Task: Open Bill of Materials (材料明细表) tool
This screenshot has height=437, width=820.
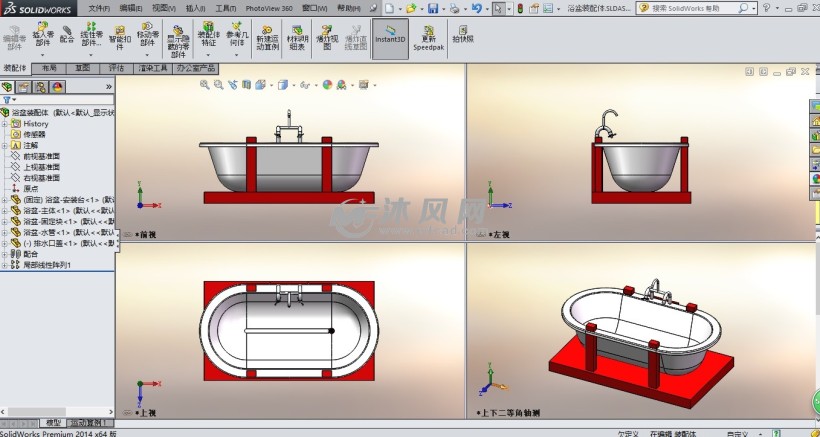Action: click(x=297, y=38)
